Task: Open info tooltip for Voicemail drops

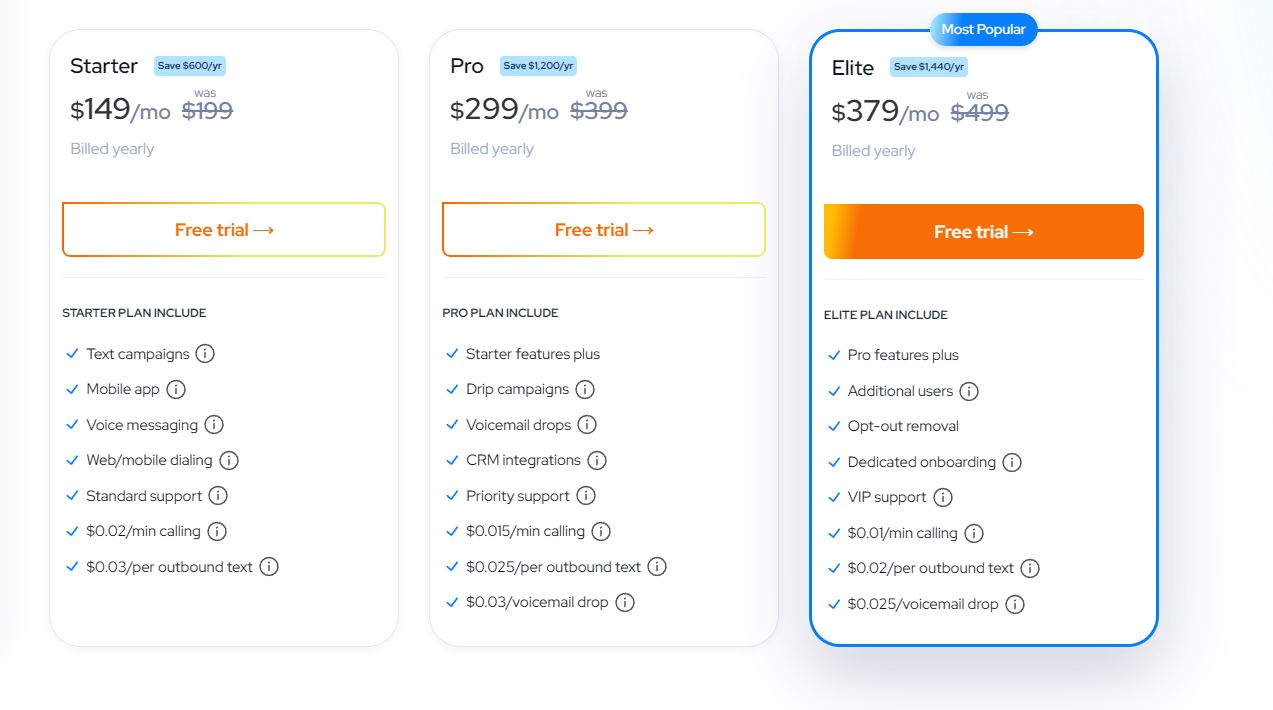Action: coord(587,425)
